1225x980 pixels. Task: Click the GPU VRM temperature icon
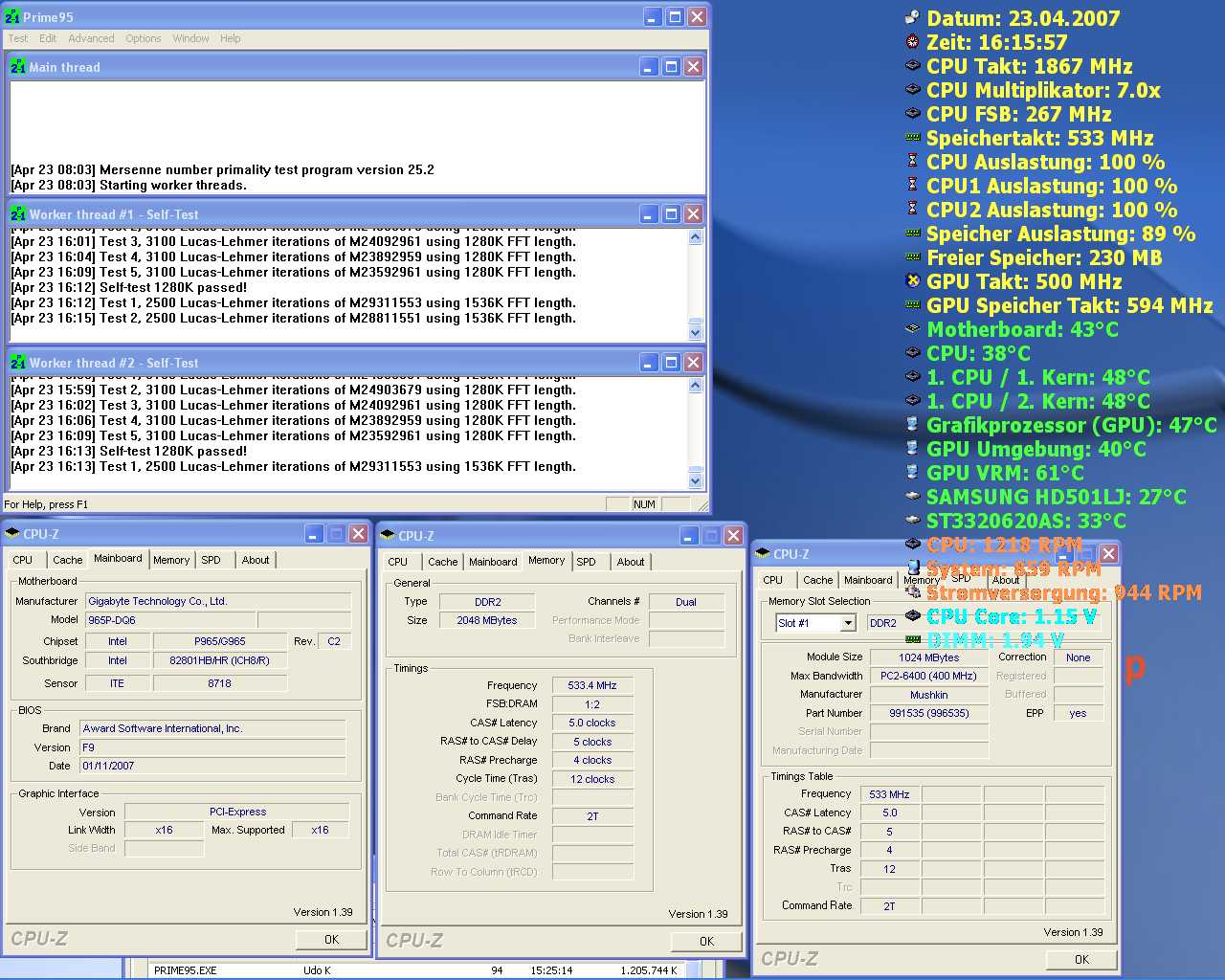912,472
